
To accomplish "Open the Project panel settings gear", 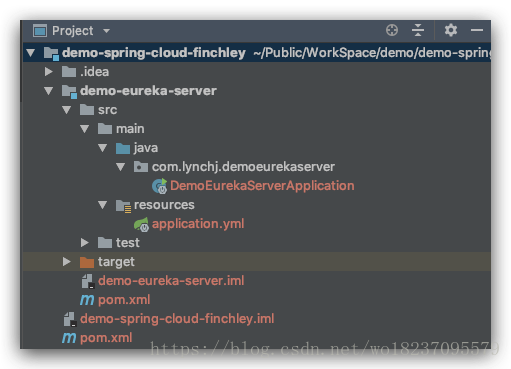I will pos(451,30).
